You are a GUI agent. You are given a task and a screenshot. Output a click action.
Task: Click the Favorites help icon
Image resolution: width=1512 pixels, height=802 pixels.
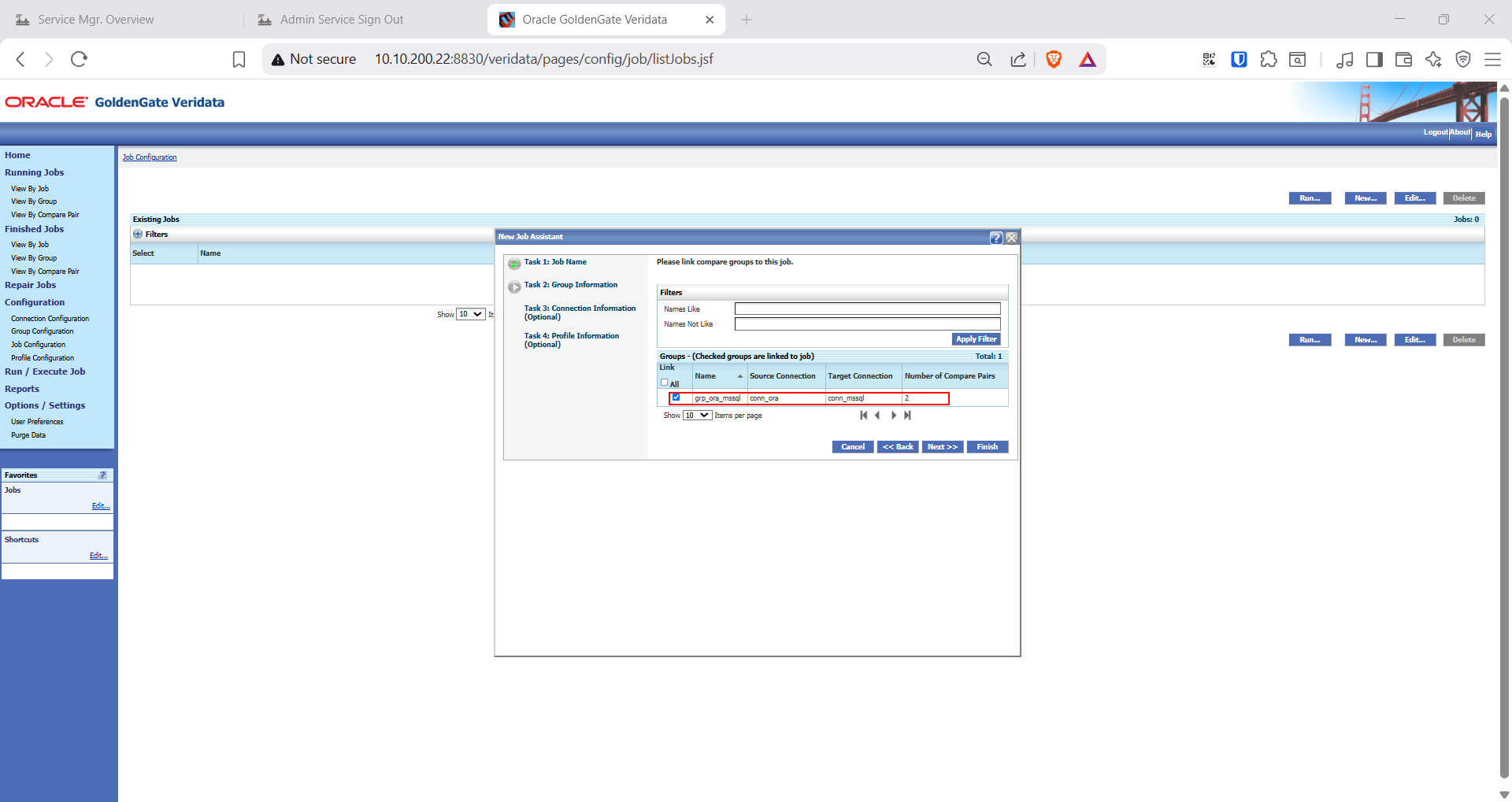(102, 475)
